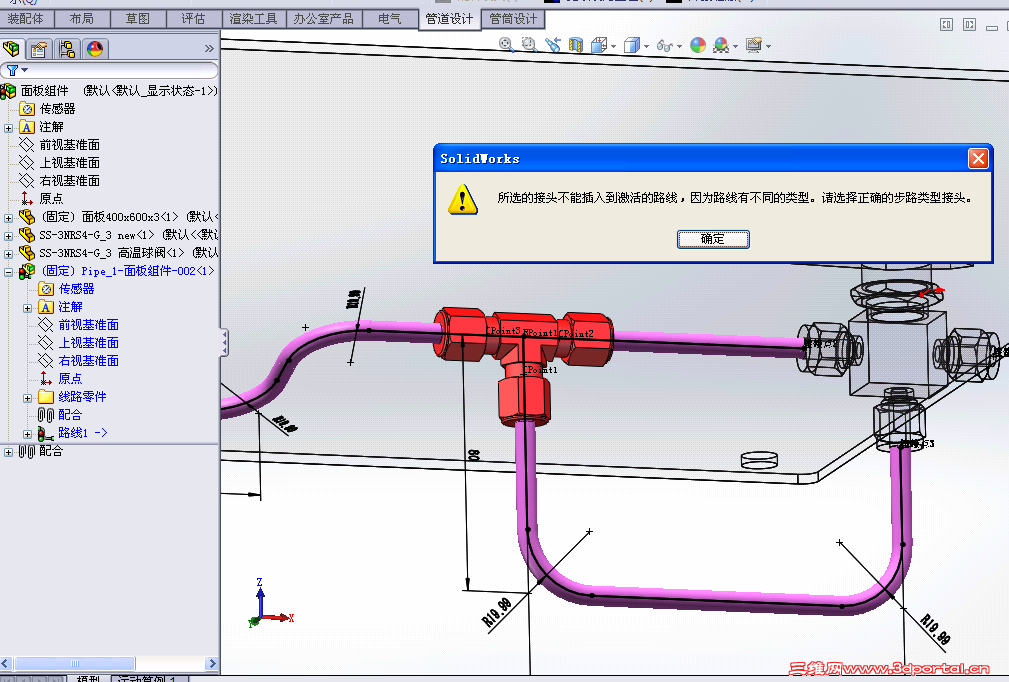
Task: Click 确定 in SolidWorks dialog
Action: click(713, 239)
